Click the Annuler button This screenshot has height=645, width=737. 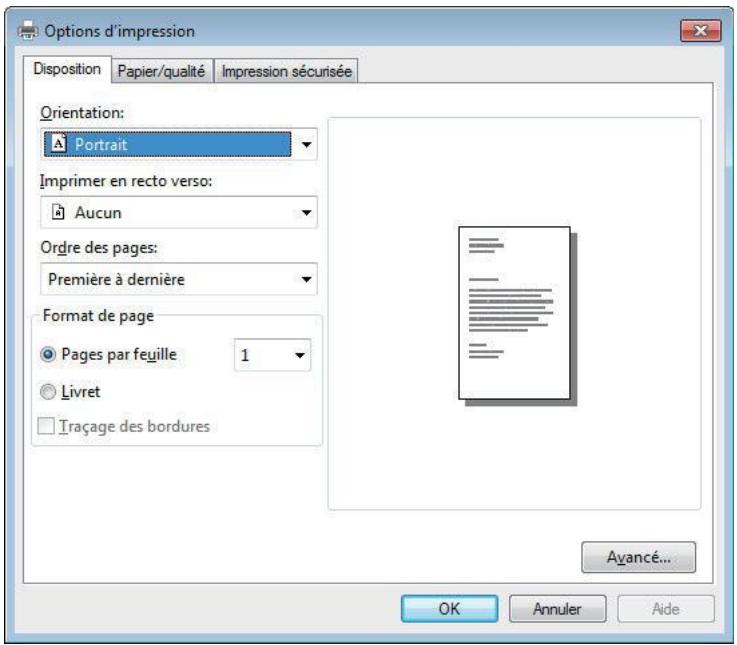[x=557, y=609]
